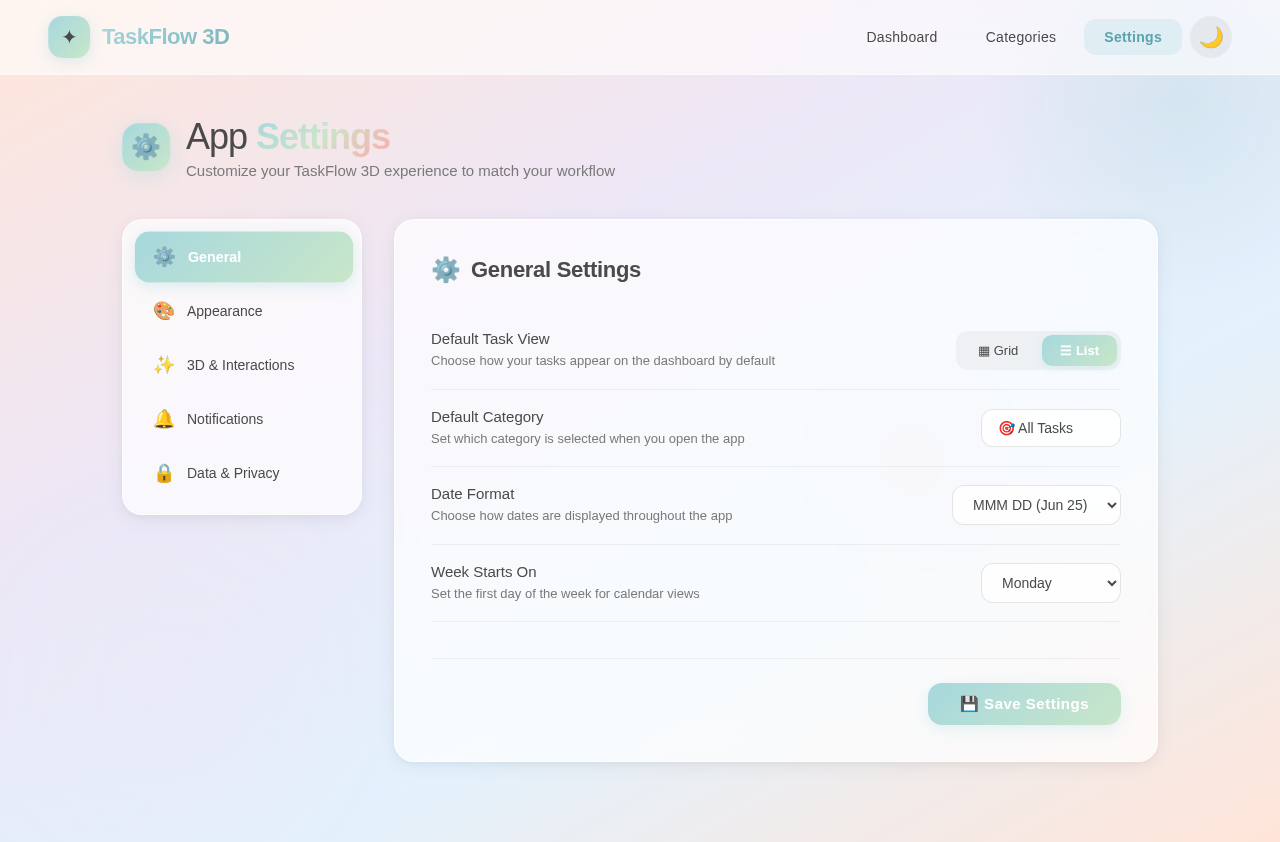1280x842 pixels.
Task: Open the Week Starts On dropdown
Action: click(x=1050, y=583)
